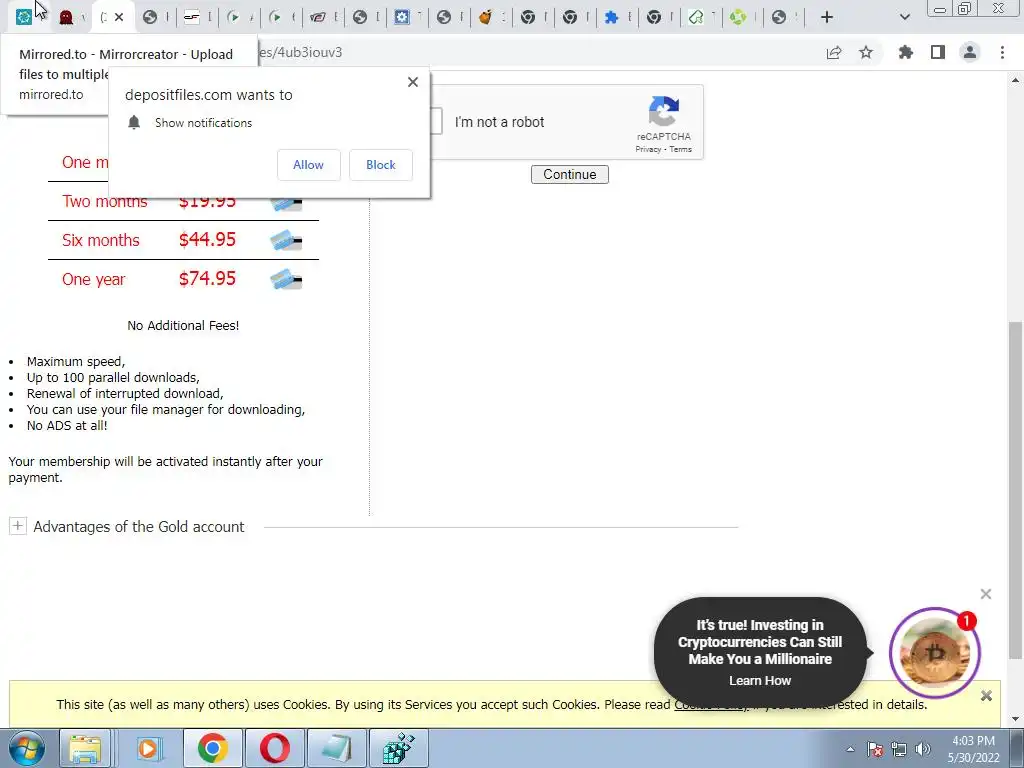Image resolution: width=1024 pixels, height=768 pixels.
Task: Switch to the blue puzzle piece tab
Action: [611, 18]
